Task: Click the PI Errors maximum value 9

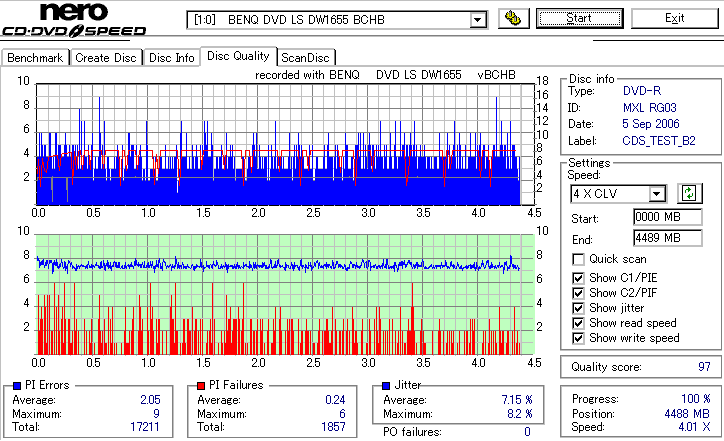Action: tap(157, 414)
